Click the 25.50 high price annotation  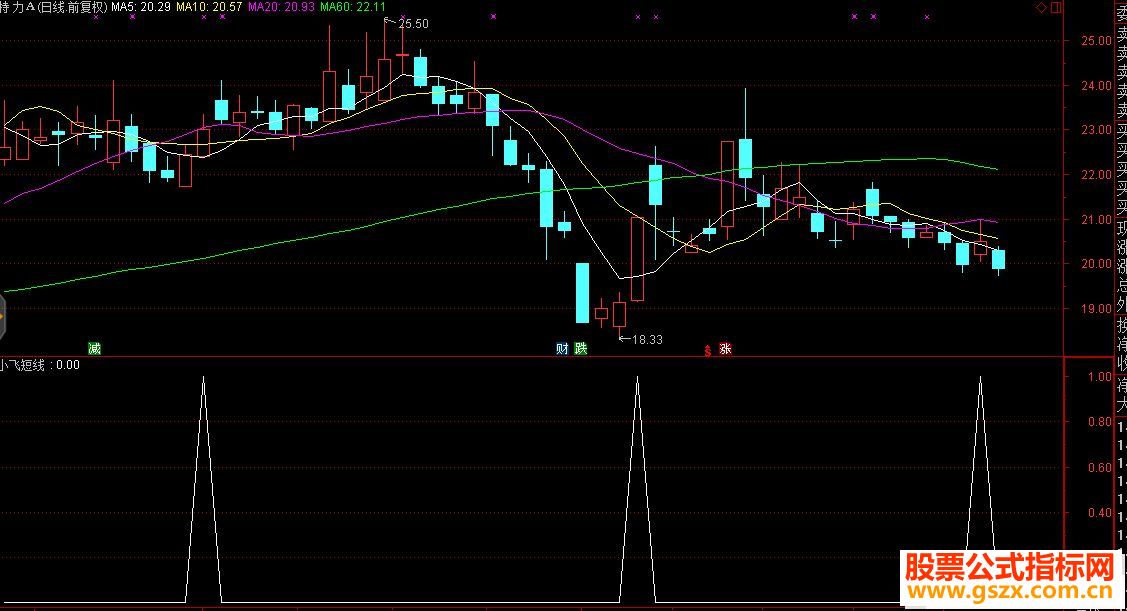413,24
